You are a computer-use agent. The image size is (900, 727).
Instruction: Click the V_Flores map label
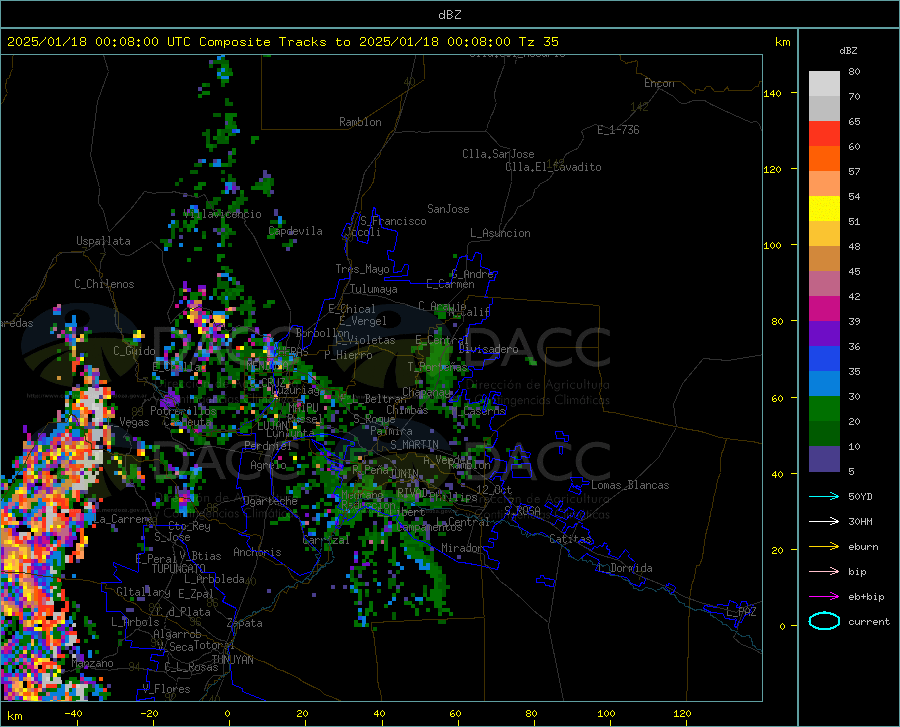[166, 689]
